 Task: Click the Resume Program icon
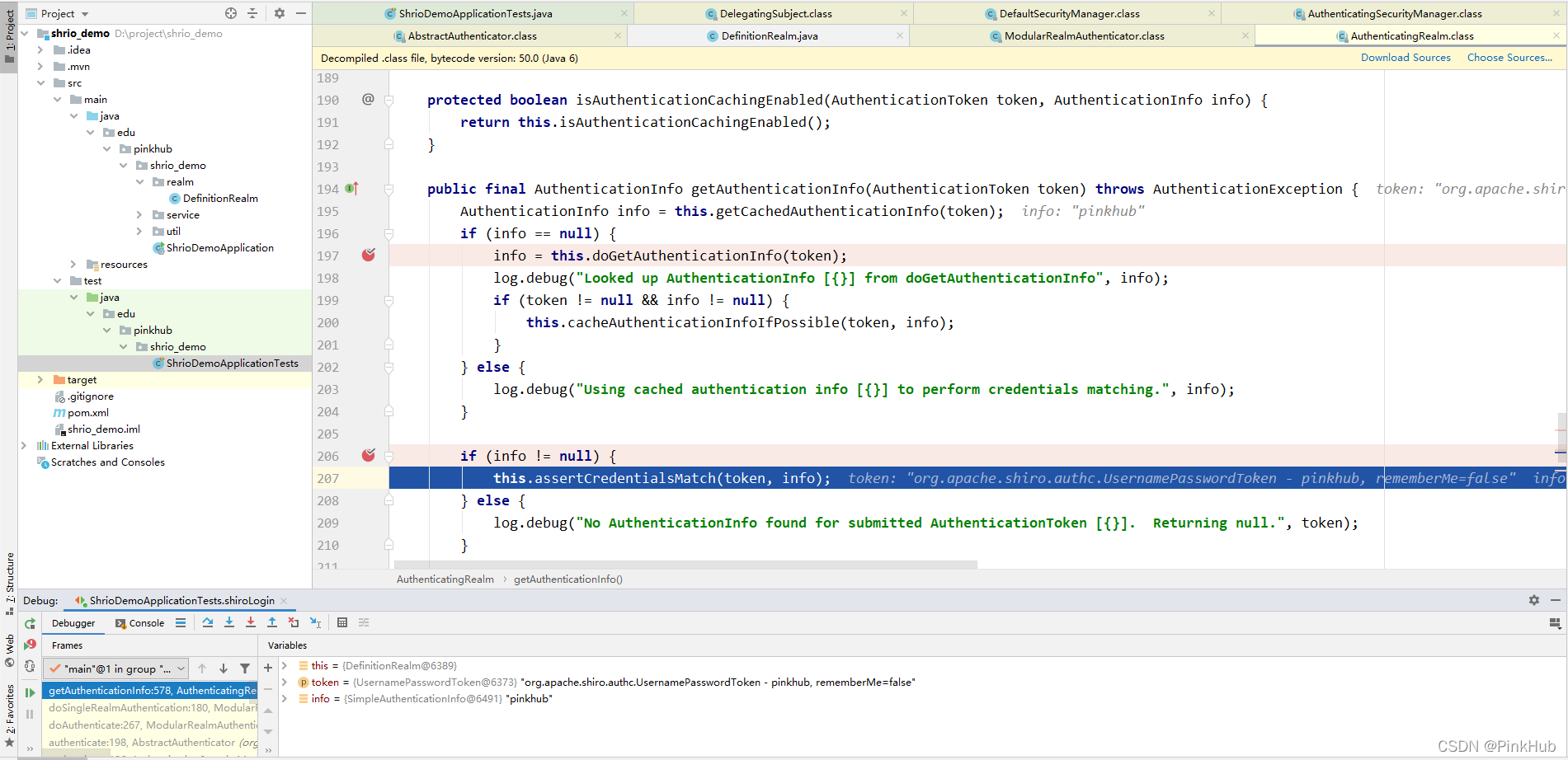(x=30, y=693)
